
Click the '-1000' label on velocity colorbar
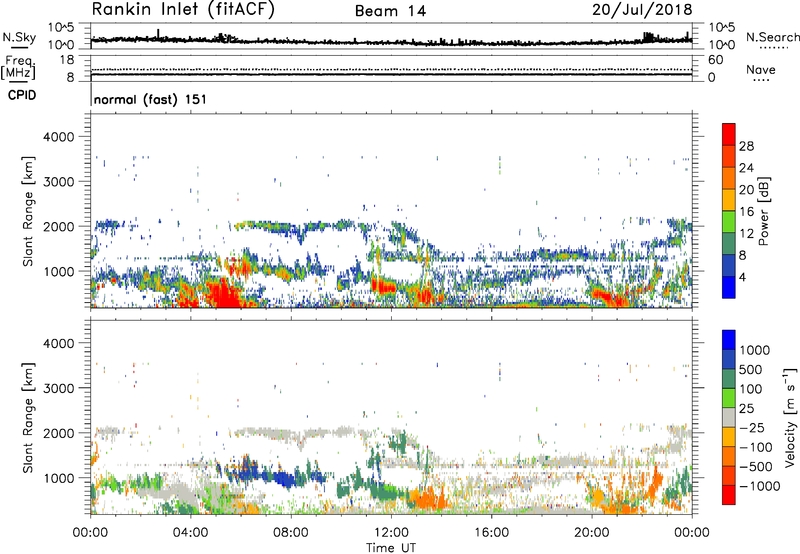click(760, 486)
